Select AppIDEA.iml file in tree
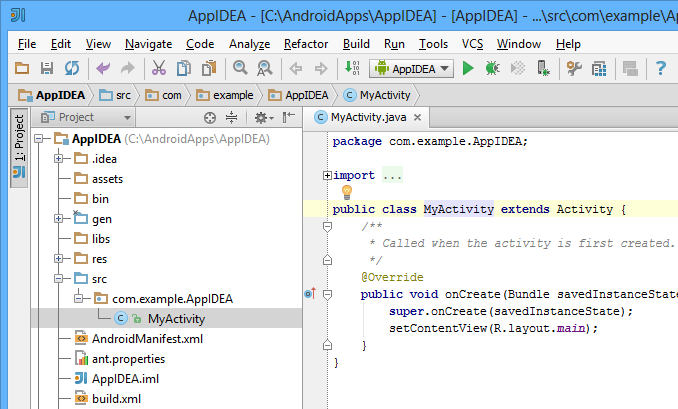Viewport: 678px width, 409px height. [x=125, y=379]
